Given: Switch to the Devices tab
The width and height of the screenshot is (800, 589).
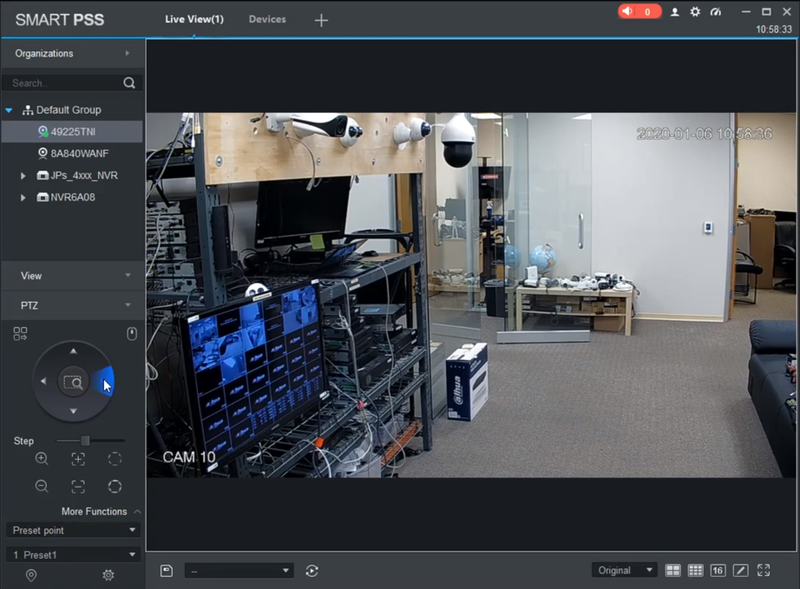Looking at the screenshot, I should [267, 19].
